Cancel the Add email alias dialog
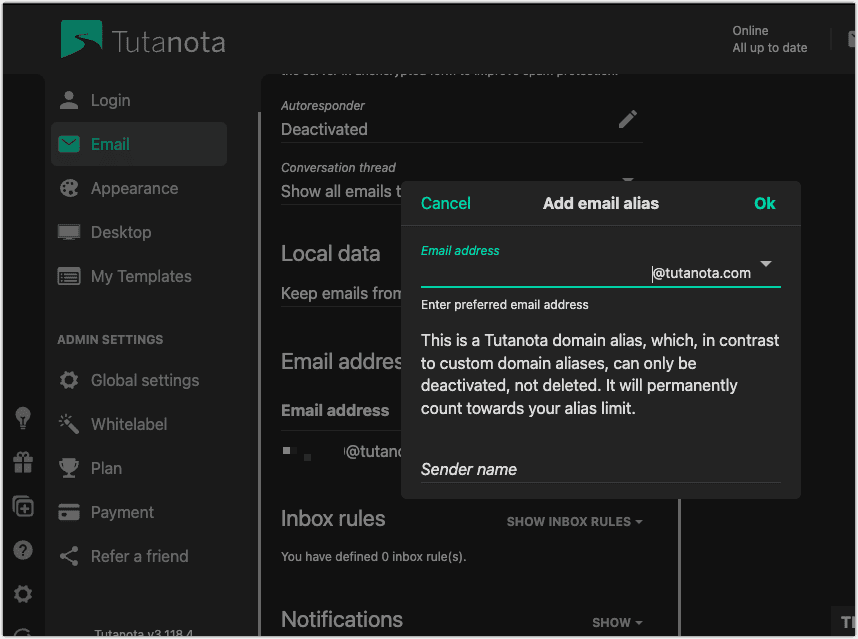This screenshot has height=639, width=858. pos(445,204)
